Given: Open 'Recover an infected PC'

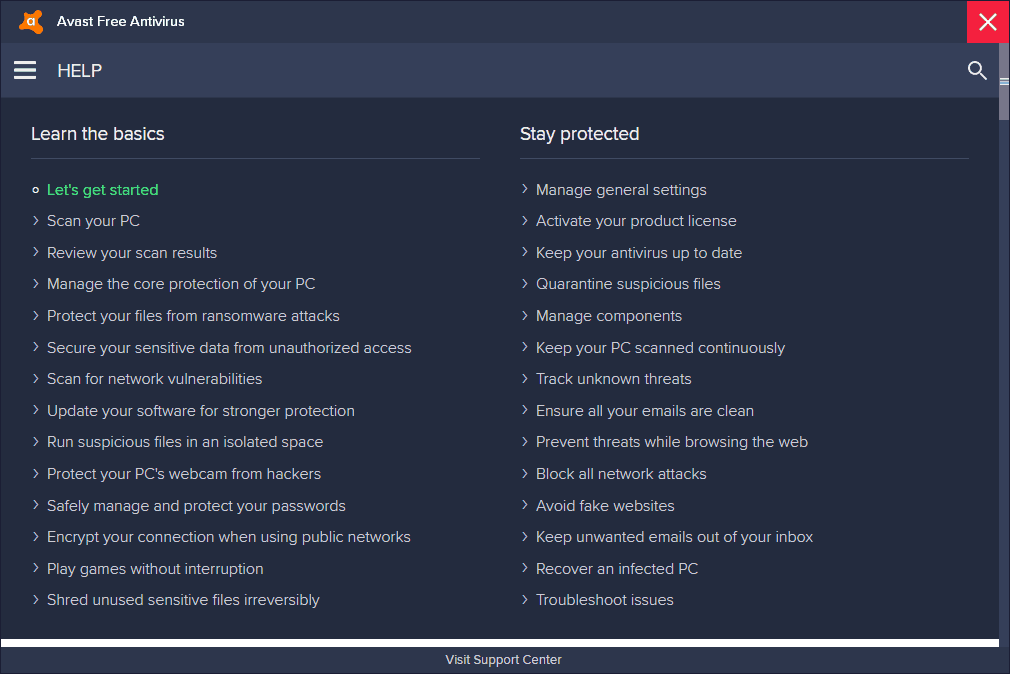Looking at the screenshot, I should (x=617, y=568).
